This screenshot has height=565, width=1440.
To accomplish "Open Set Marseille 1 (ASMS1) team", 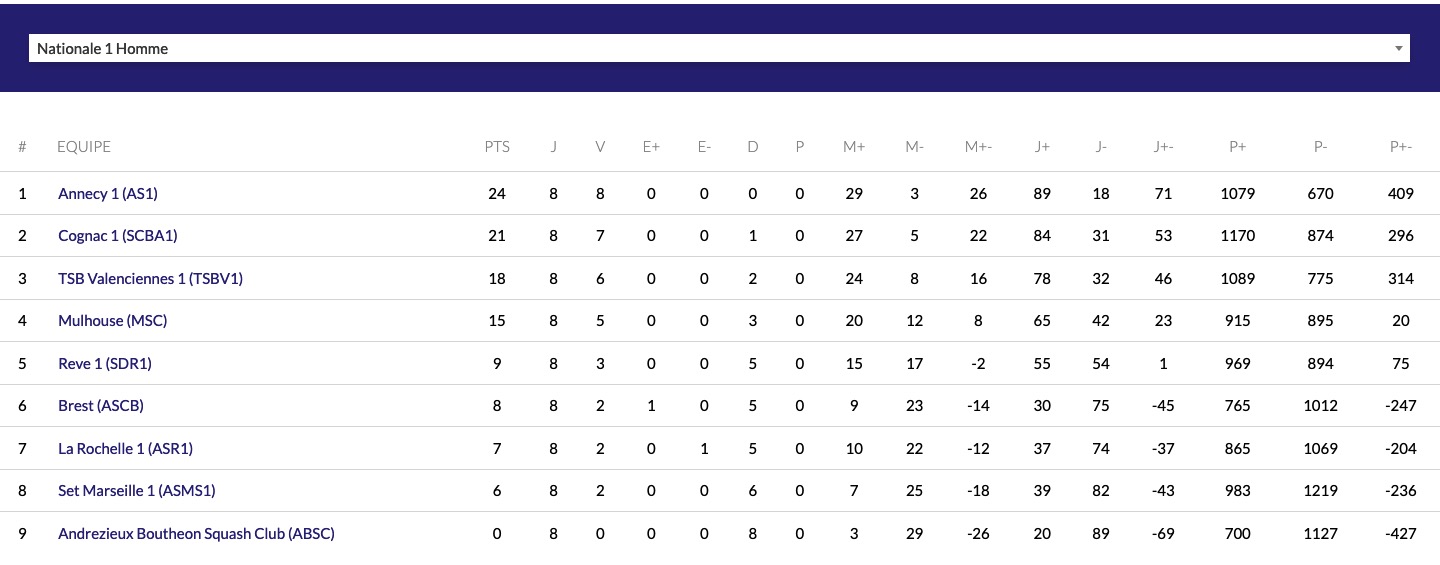I will coord(137,491).
